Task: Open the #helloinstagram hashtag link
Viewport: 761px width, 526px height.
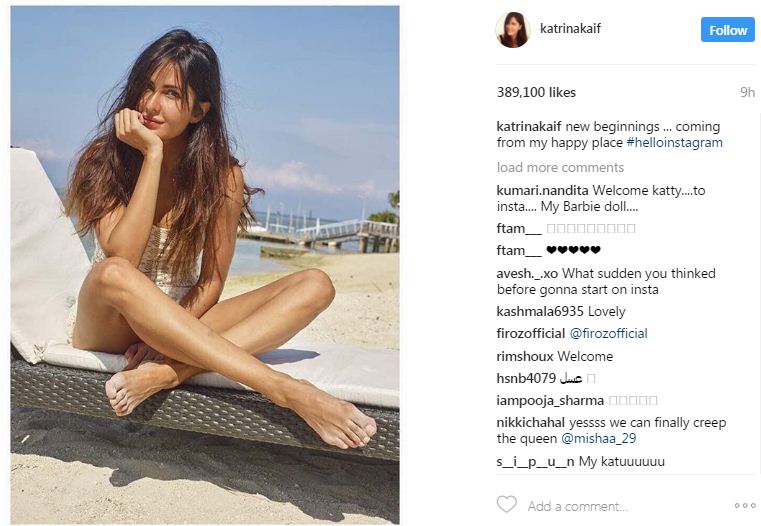Action: (x=674, y=143)
